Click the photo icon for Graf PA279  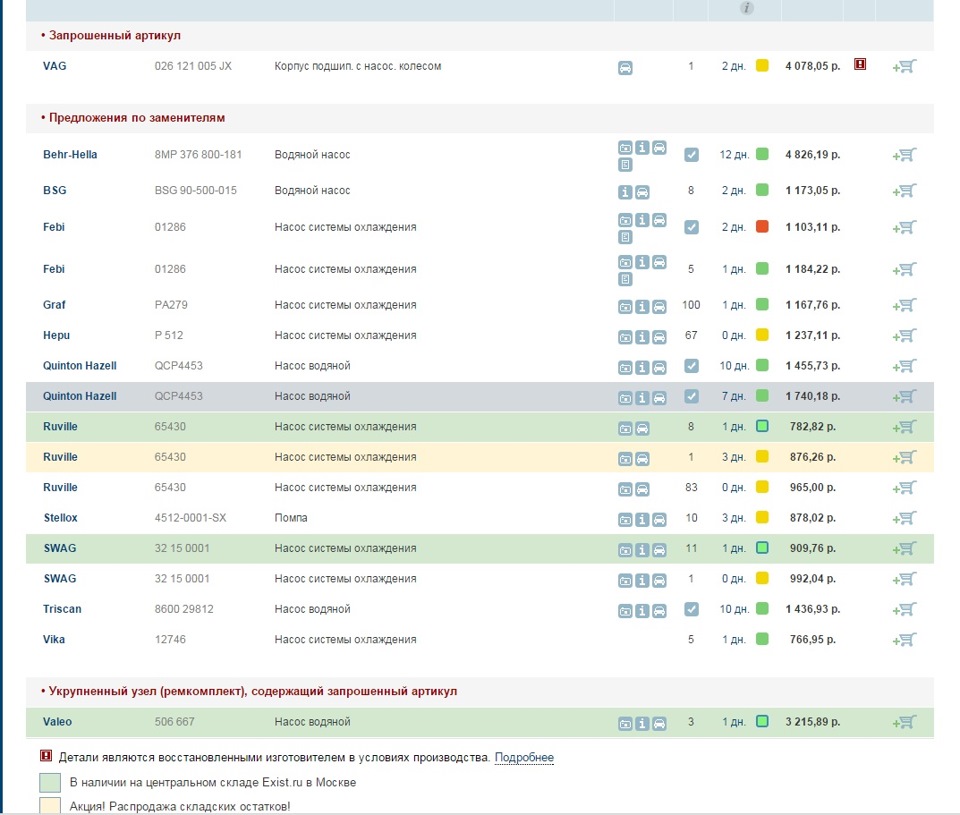(x=625, y=307)
